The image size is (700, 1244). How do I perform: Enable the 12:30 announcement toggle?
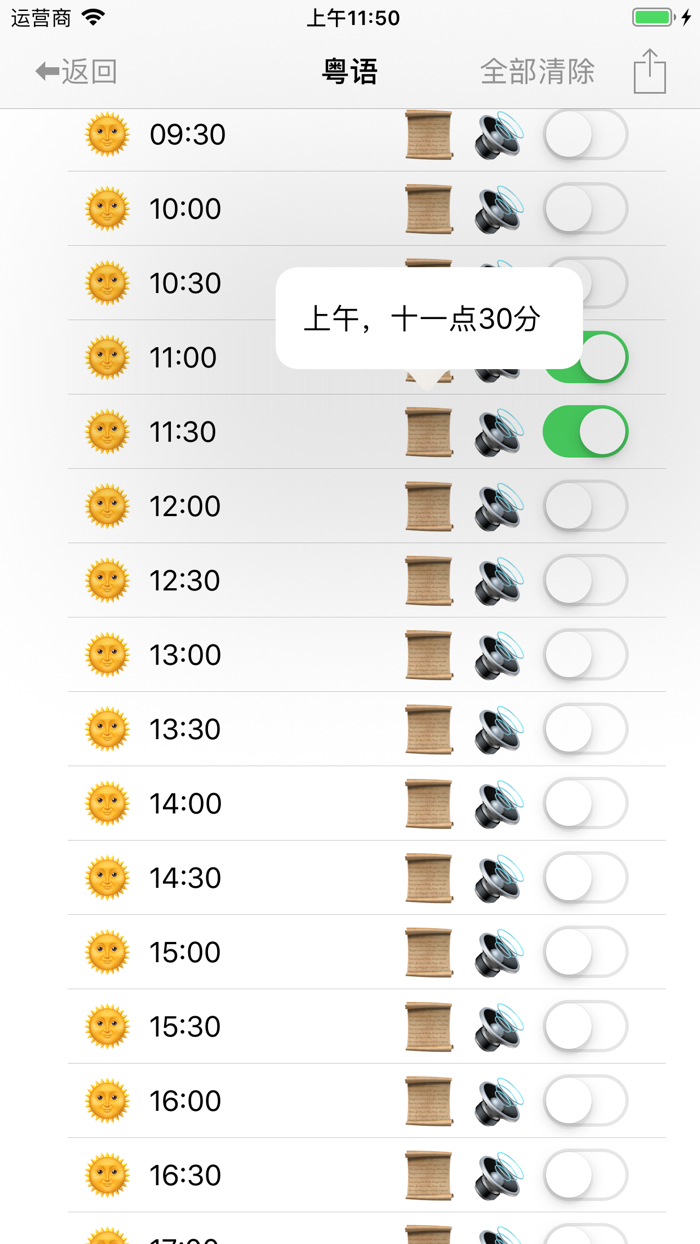coord(585,580)
